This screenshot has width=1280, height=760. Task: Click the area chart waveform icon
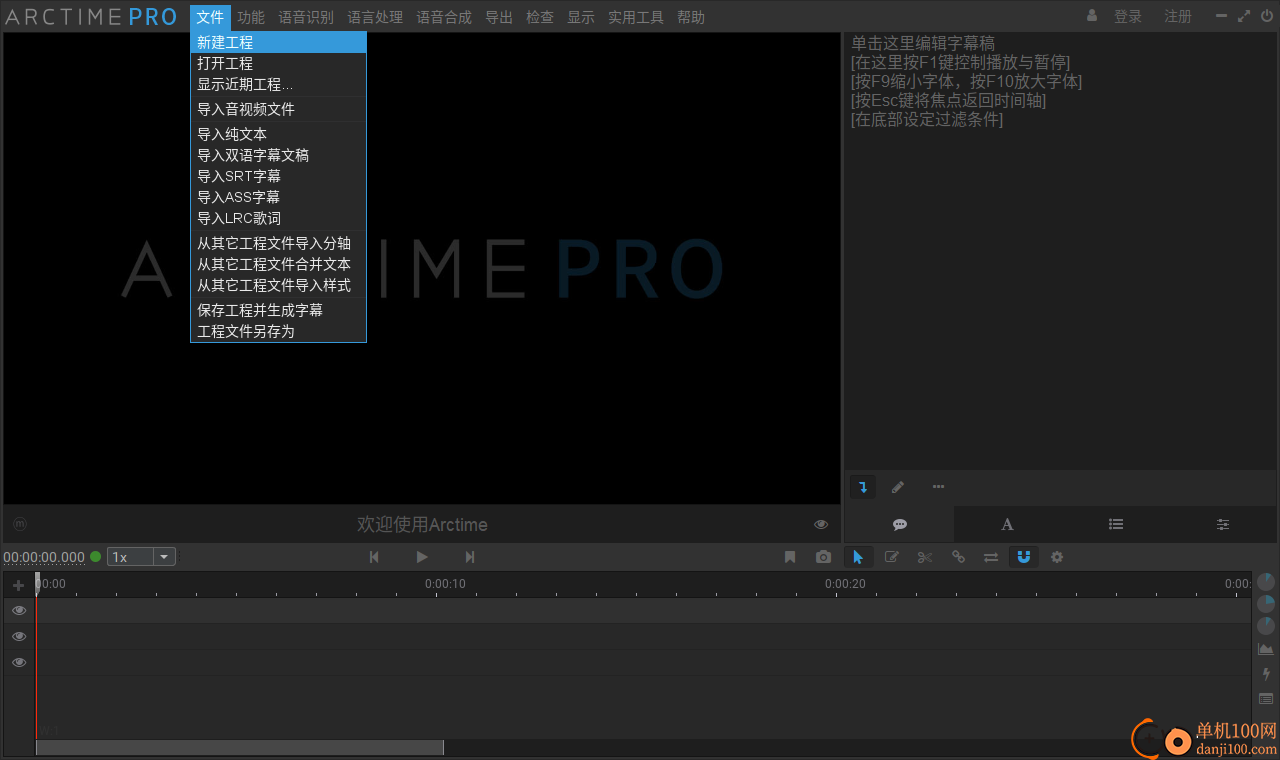tap(1266, 649)
